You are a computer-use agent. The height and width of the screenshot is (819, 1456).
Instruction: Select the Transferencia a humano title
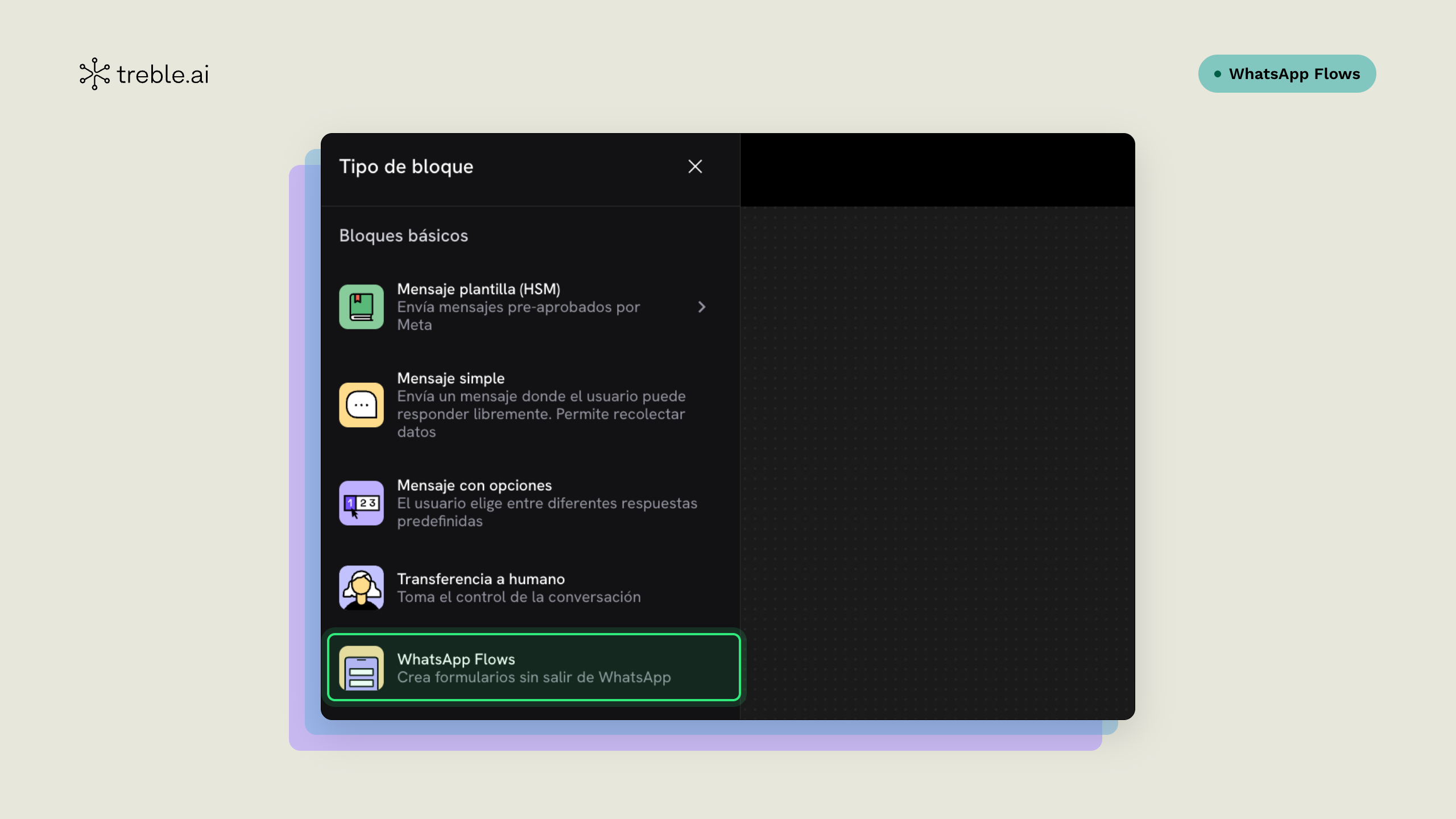(481, 579)
